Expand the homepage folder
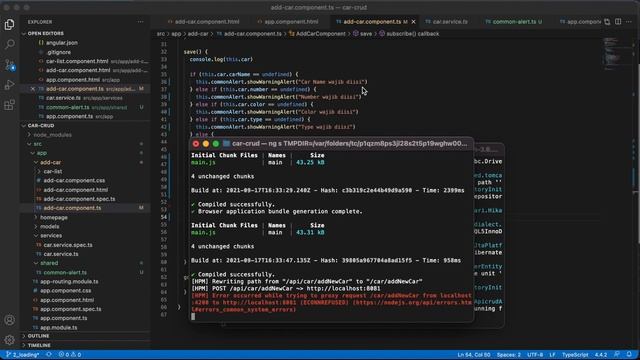 pos(54,218)
